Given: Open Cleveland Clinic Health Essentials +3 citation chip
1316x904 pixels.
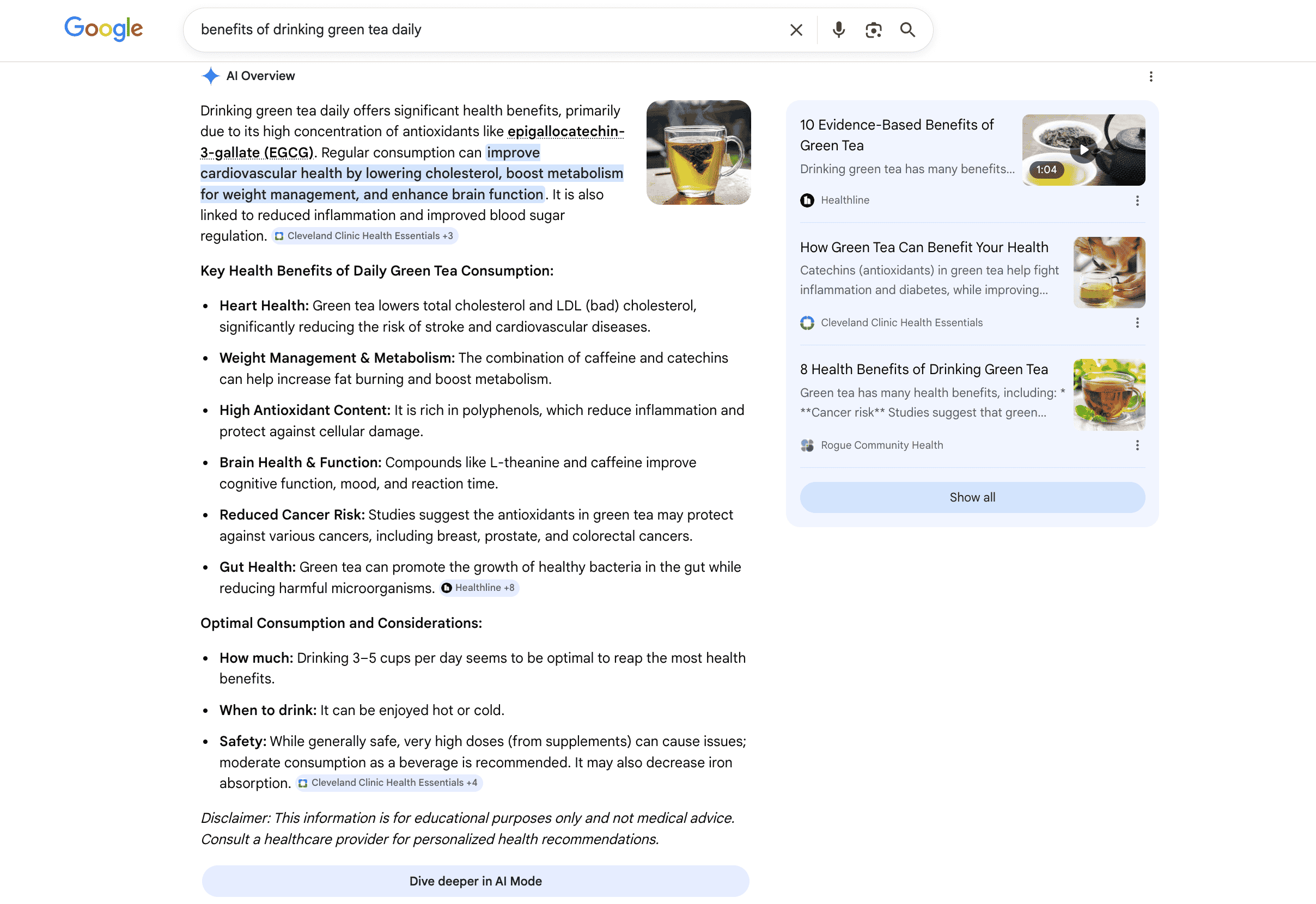Looking at the screenshot, I should [x=365, y=236].
